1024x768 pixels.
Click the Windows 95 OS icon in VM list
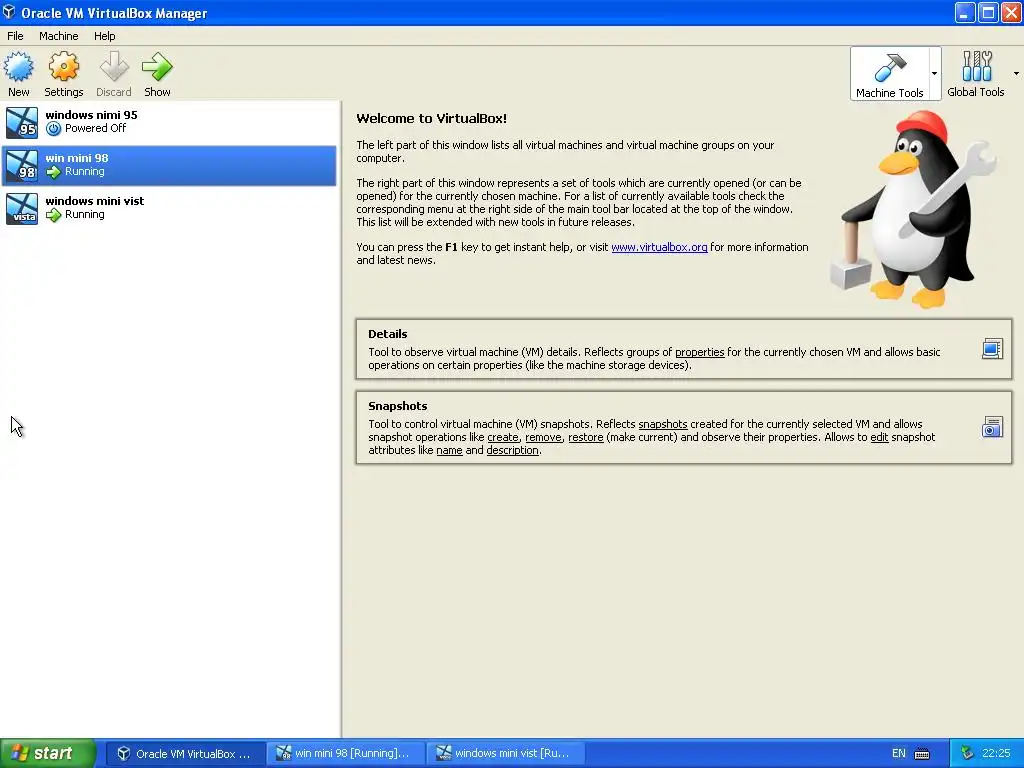click(x=22, y=123)
